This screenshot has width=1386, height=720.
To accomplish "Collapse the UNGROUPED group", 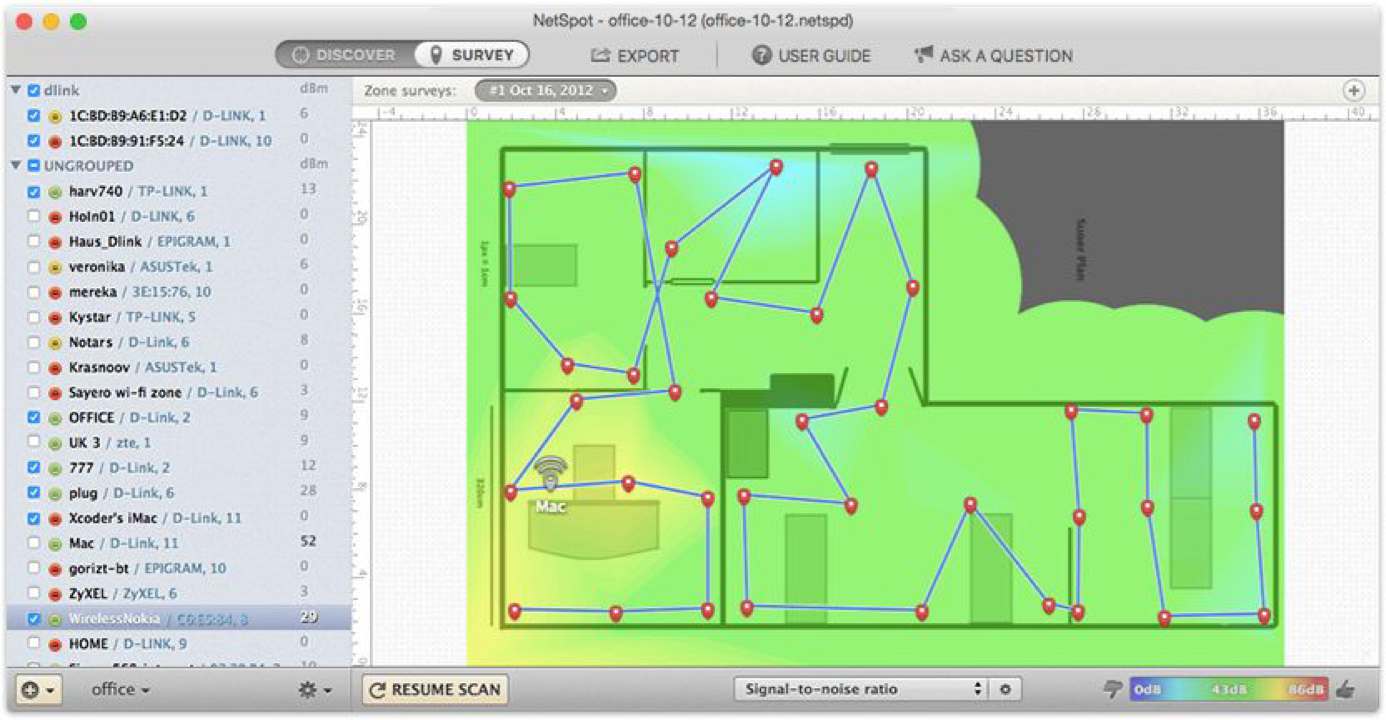I will pyautogui.click(x=16, y=165).
